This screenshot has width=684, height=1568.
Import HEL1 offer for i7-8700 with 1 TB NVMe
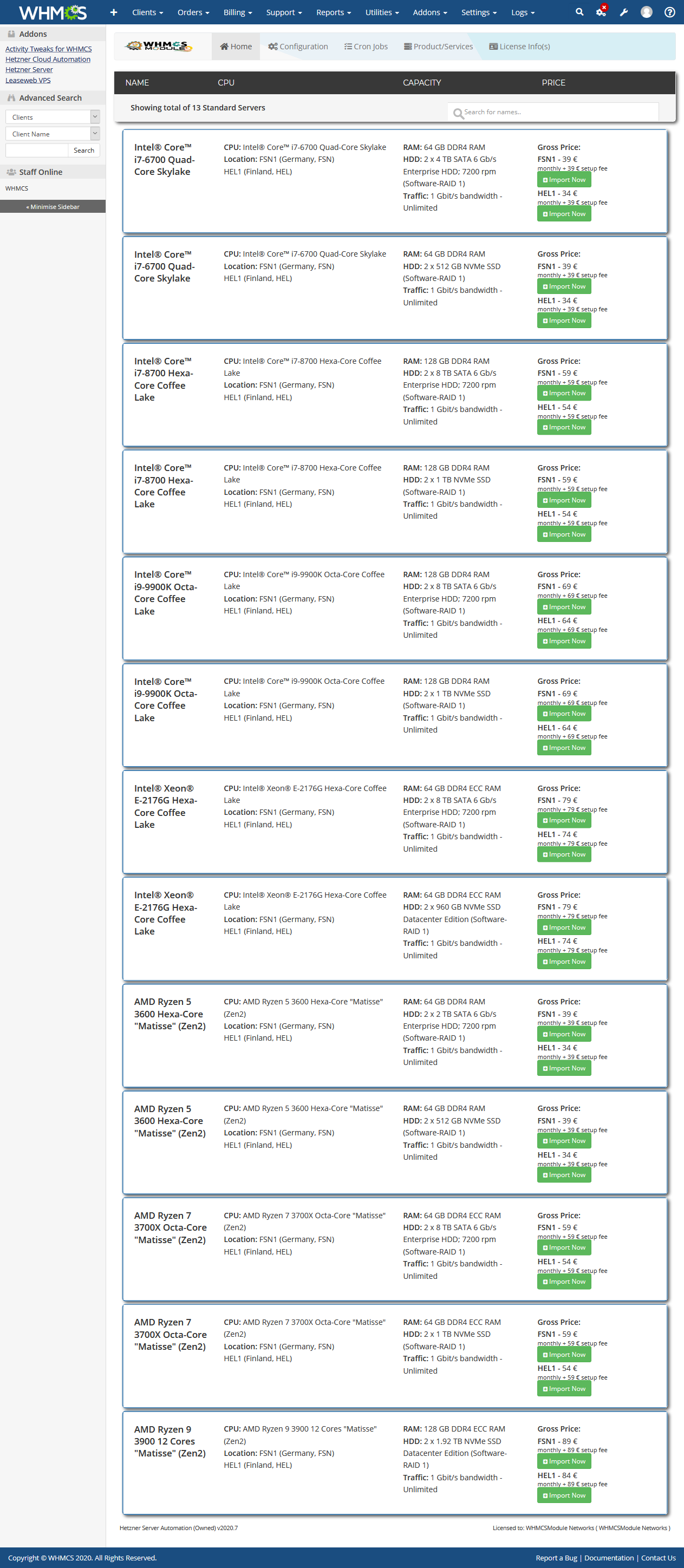click(564, 534)
